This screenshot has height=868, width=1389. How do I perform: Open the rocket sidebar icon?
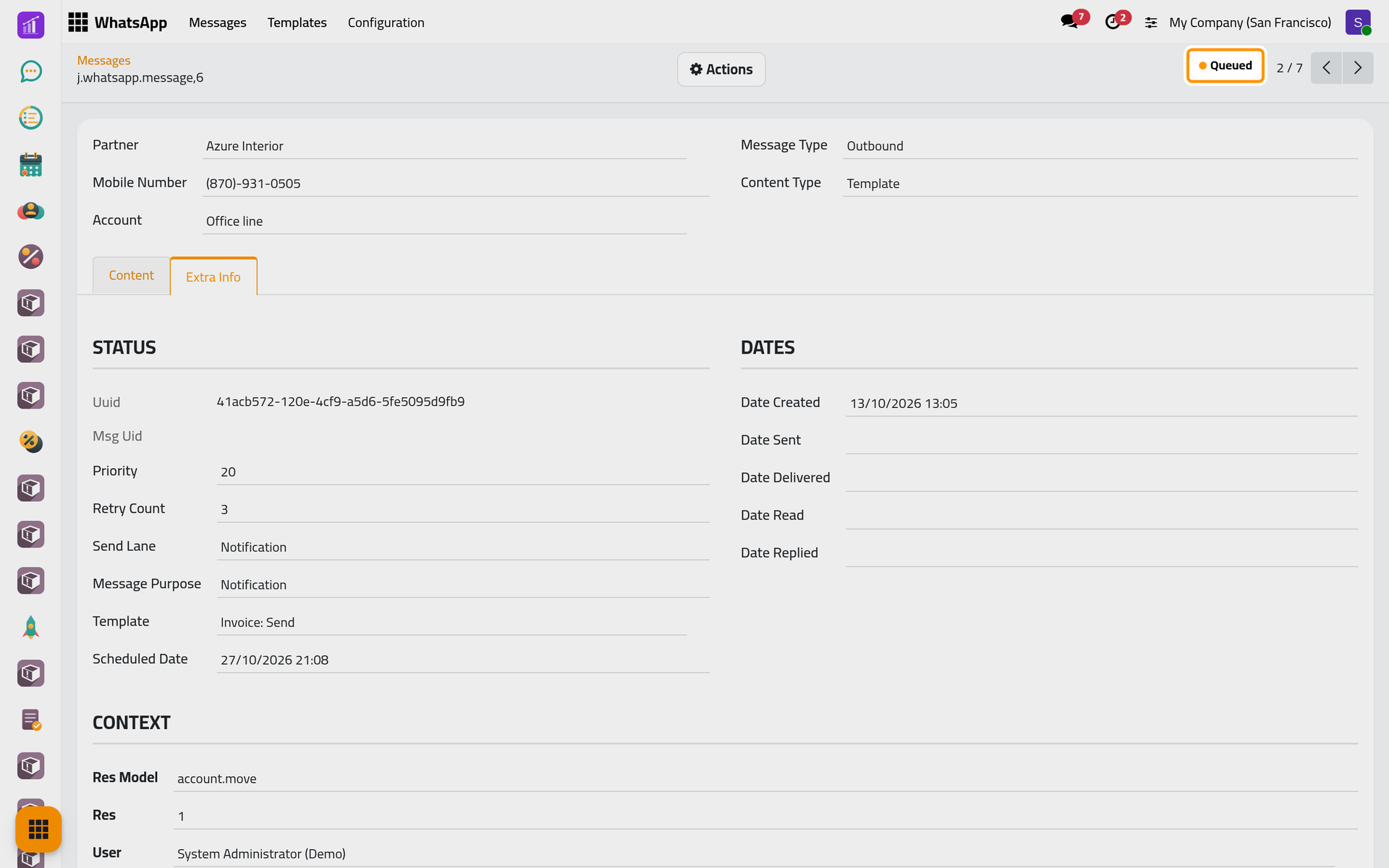tap(30, 627)
